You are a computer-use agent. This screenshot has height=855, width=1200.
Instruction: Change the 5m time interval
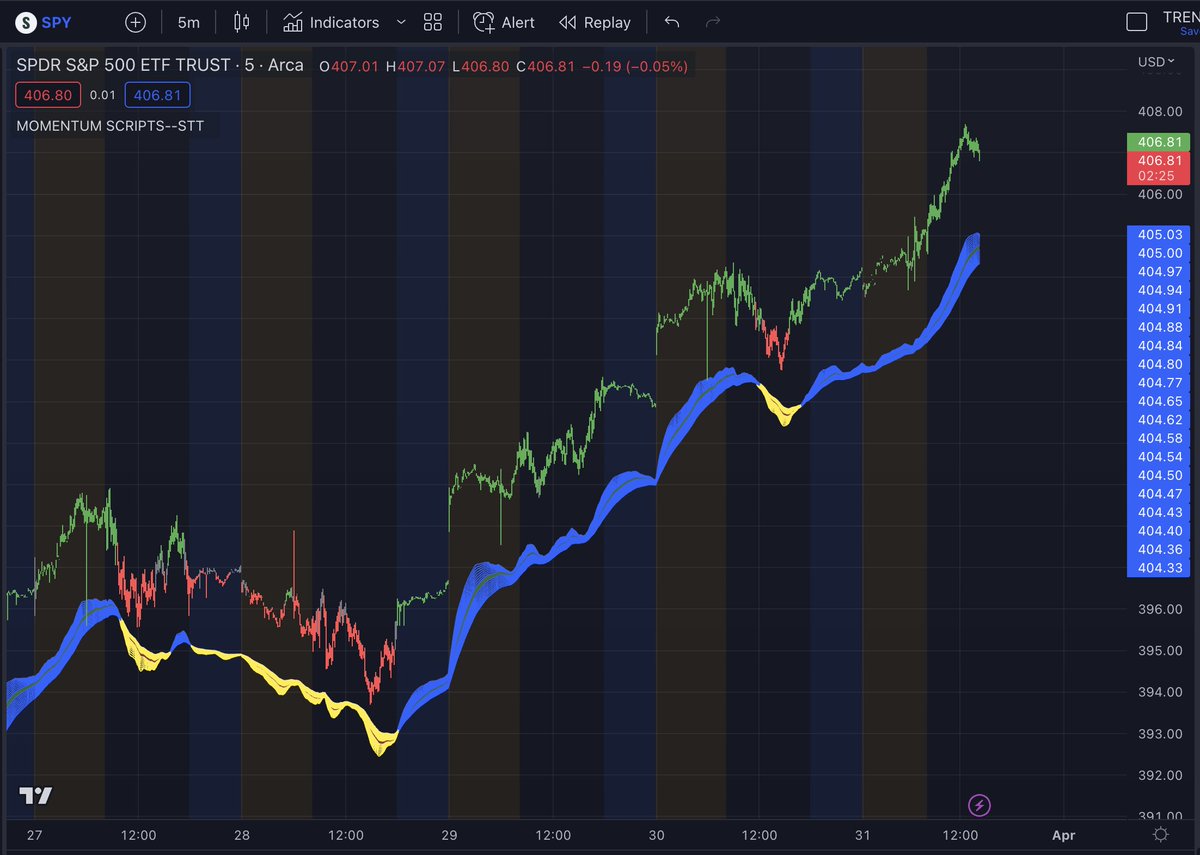coord(188,22)
